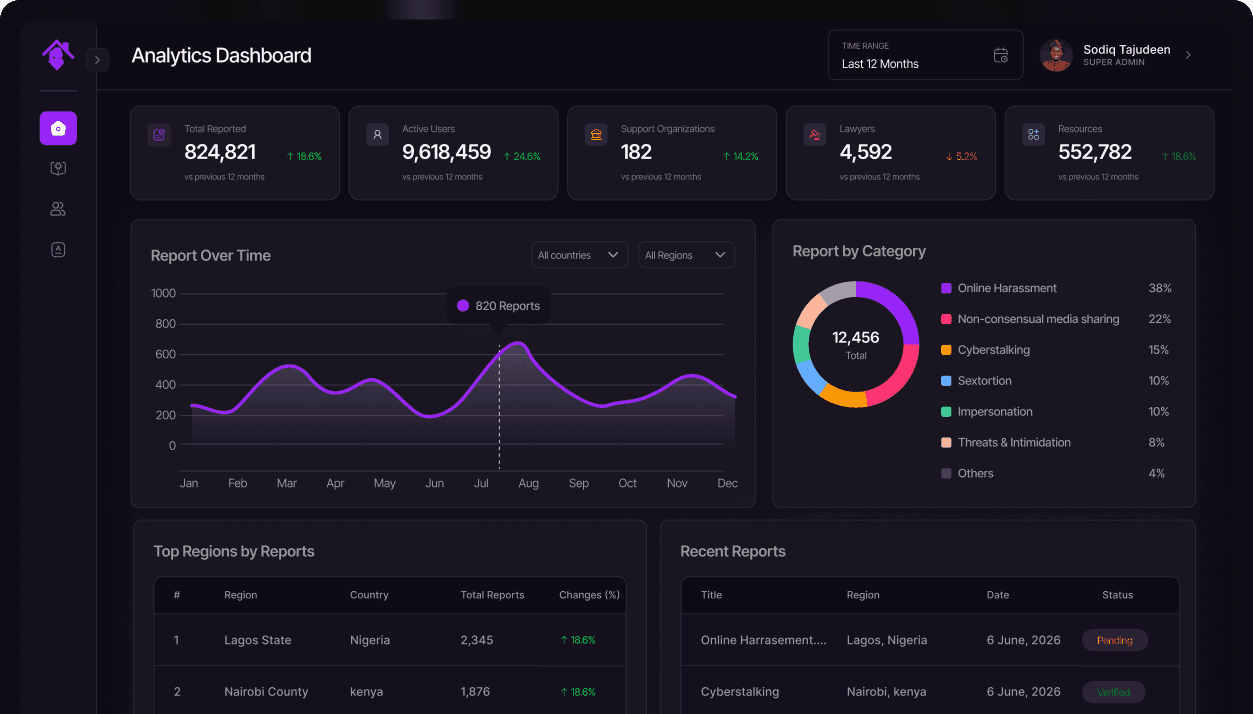Sort by the Date column in Recent Reports

pos(998,595)
